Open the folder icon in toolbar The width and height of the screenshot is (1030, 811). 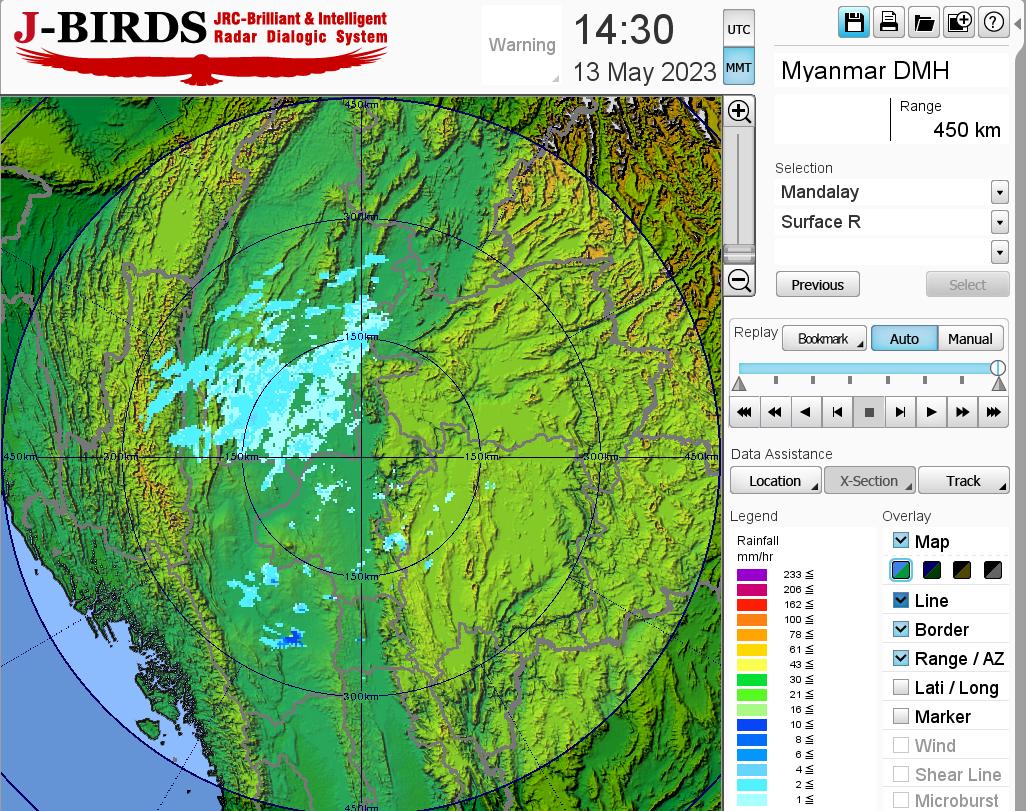pyautogui.click(x=923, y=23)
